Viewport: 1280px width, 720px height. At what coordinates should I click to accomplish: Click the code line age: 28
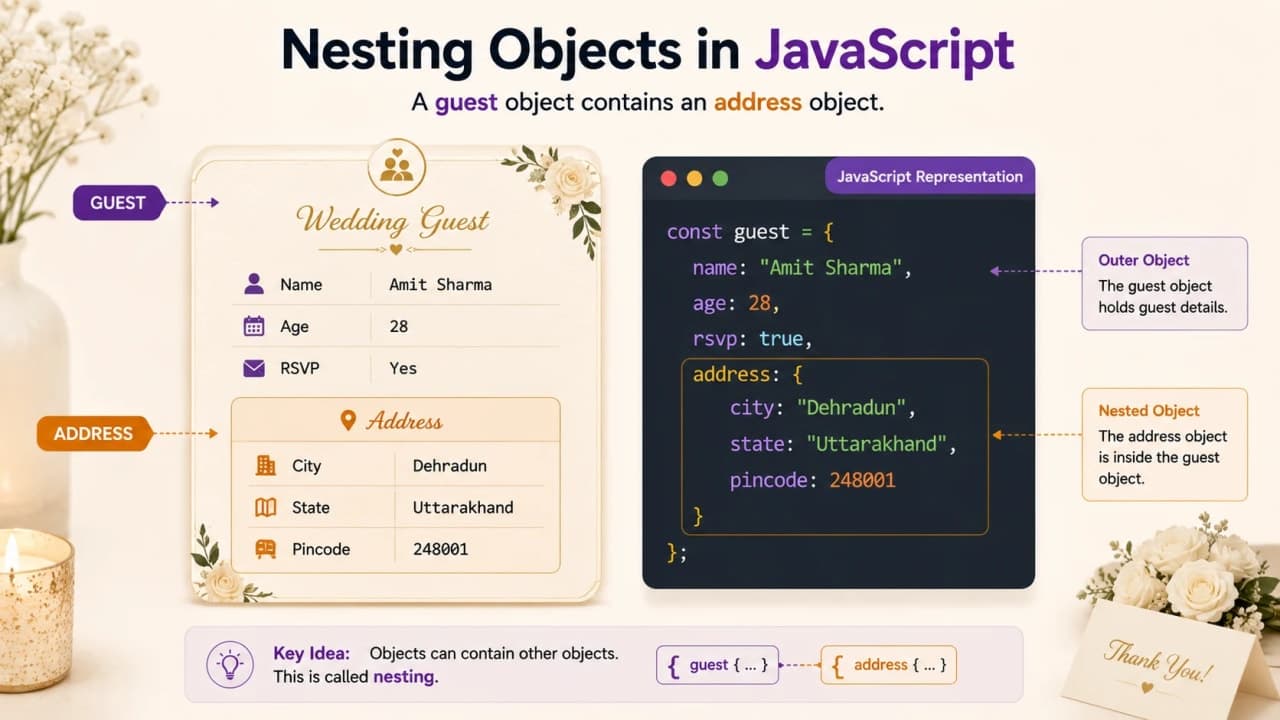pos(736,303)
